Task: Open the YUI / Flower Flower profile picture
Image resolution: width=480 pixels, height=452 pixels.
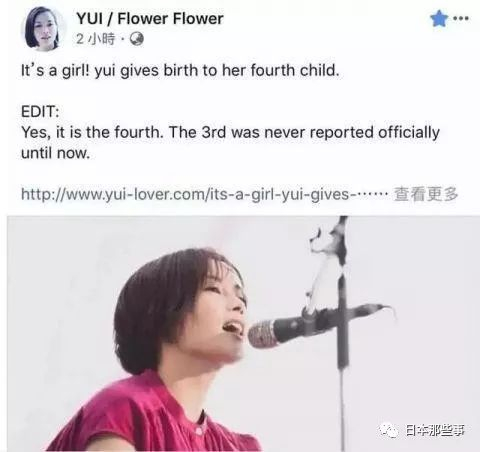Action: 43,29
